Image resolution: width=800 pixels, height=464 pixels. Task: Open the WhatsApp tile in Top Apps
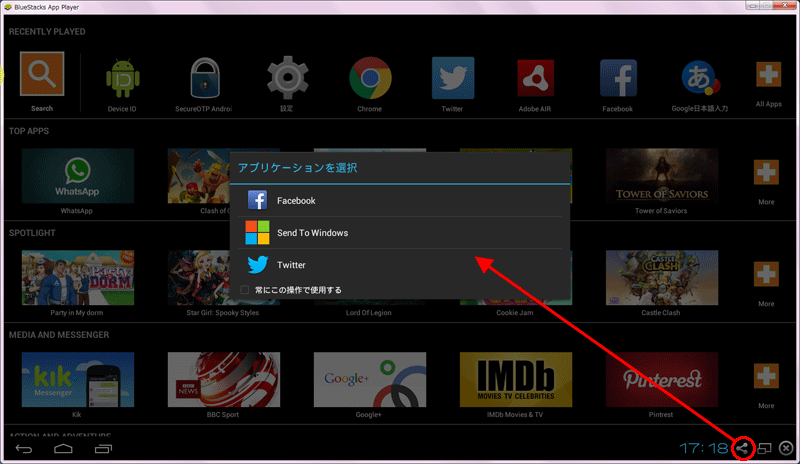coord(78,176)
